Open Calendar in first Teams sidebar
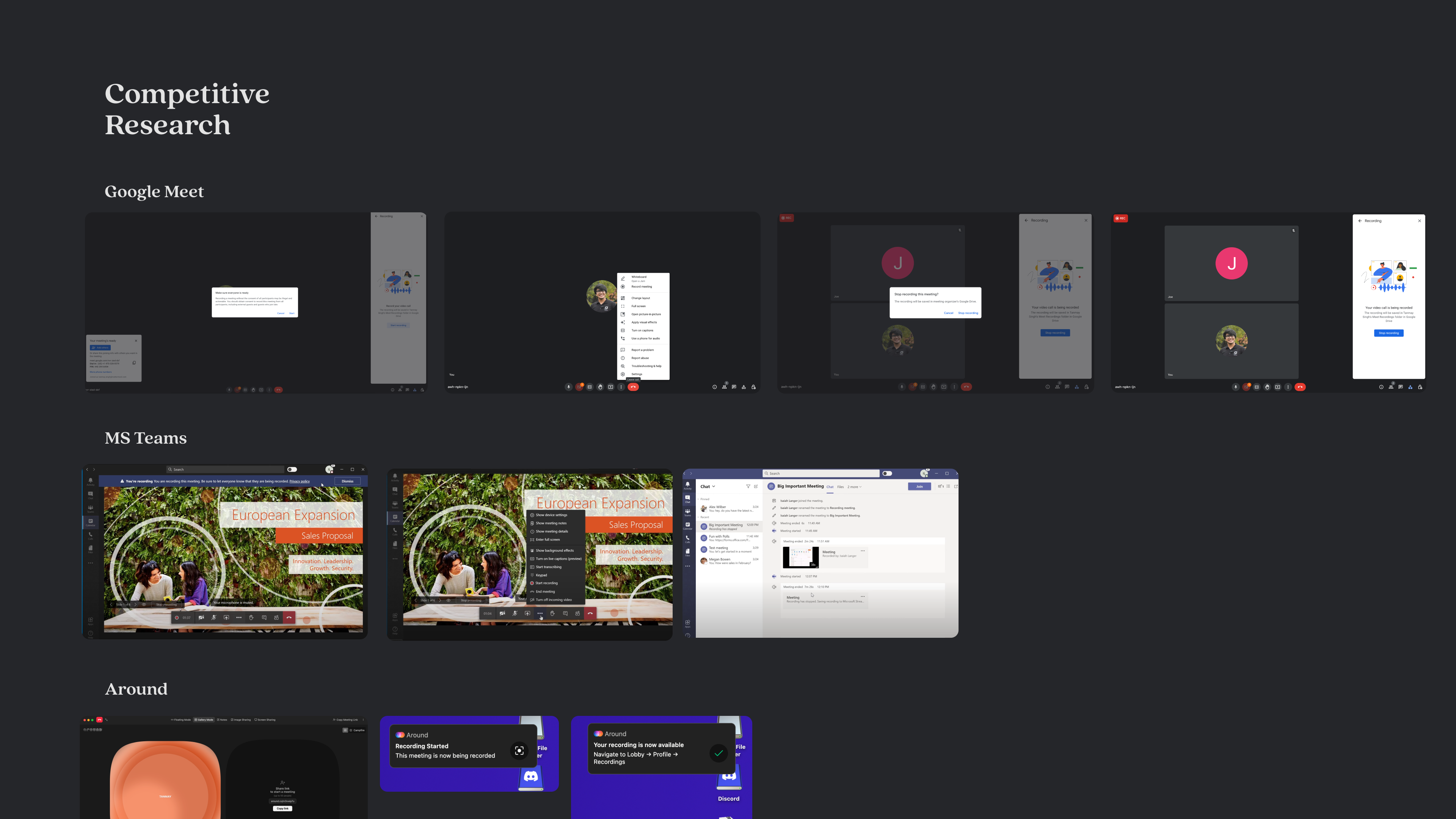The height and width of the screenshot is (819, 1456). [x=91, y=522]
